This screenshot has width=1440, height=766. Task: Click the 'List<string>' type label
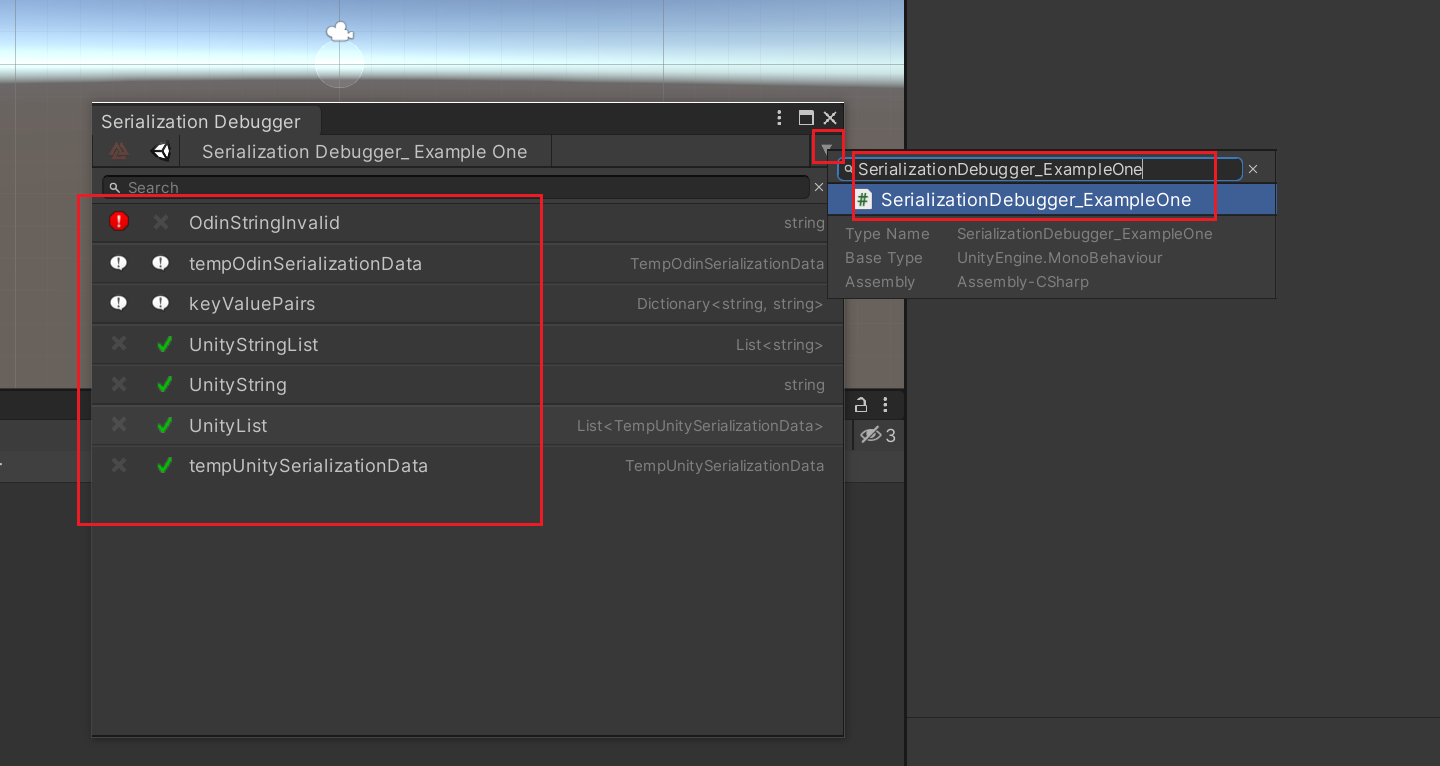coord(779,345)
